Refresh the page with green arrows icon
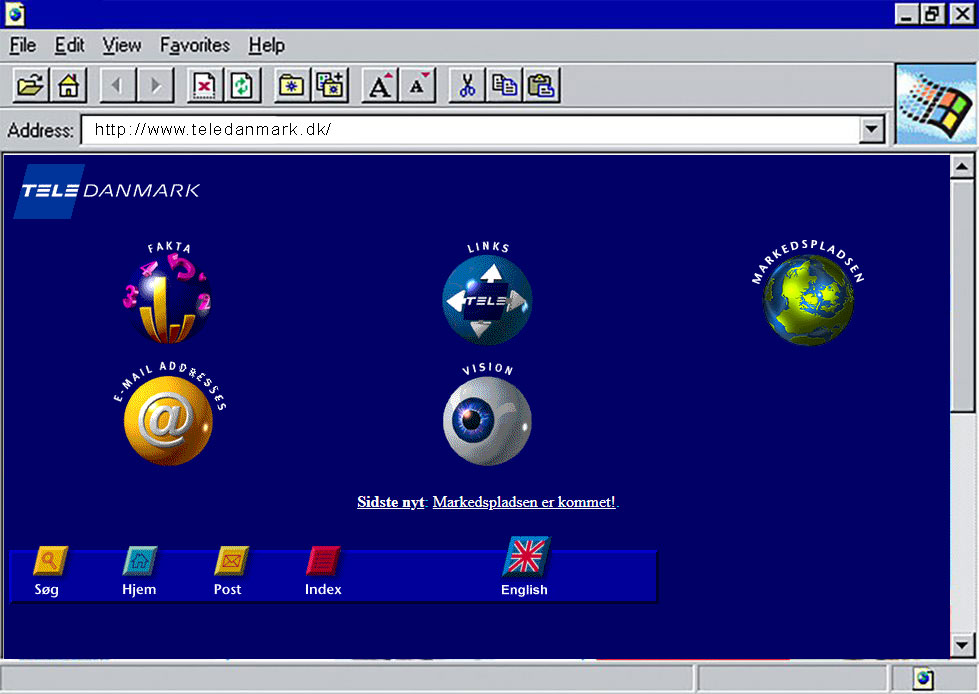 click(x=242, y=85)
